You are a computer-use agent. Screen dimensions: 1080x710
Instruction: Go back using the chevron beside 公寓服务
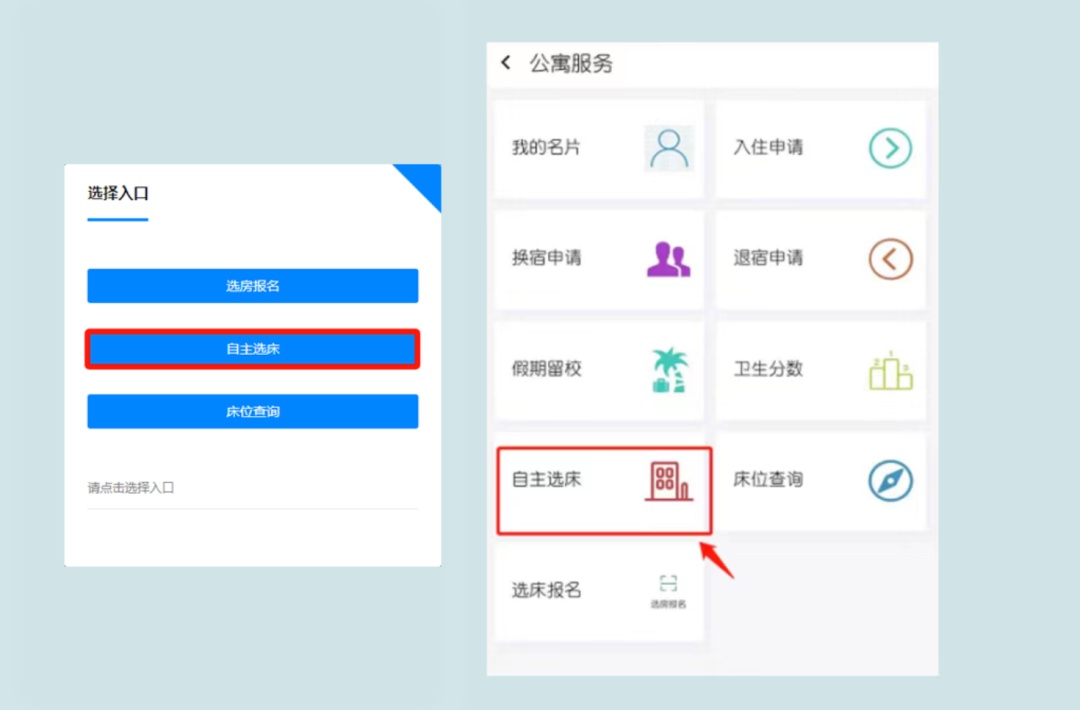tap(506, 63)
